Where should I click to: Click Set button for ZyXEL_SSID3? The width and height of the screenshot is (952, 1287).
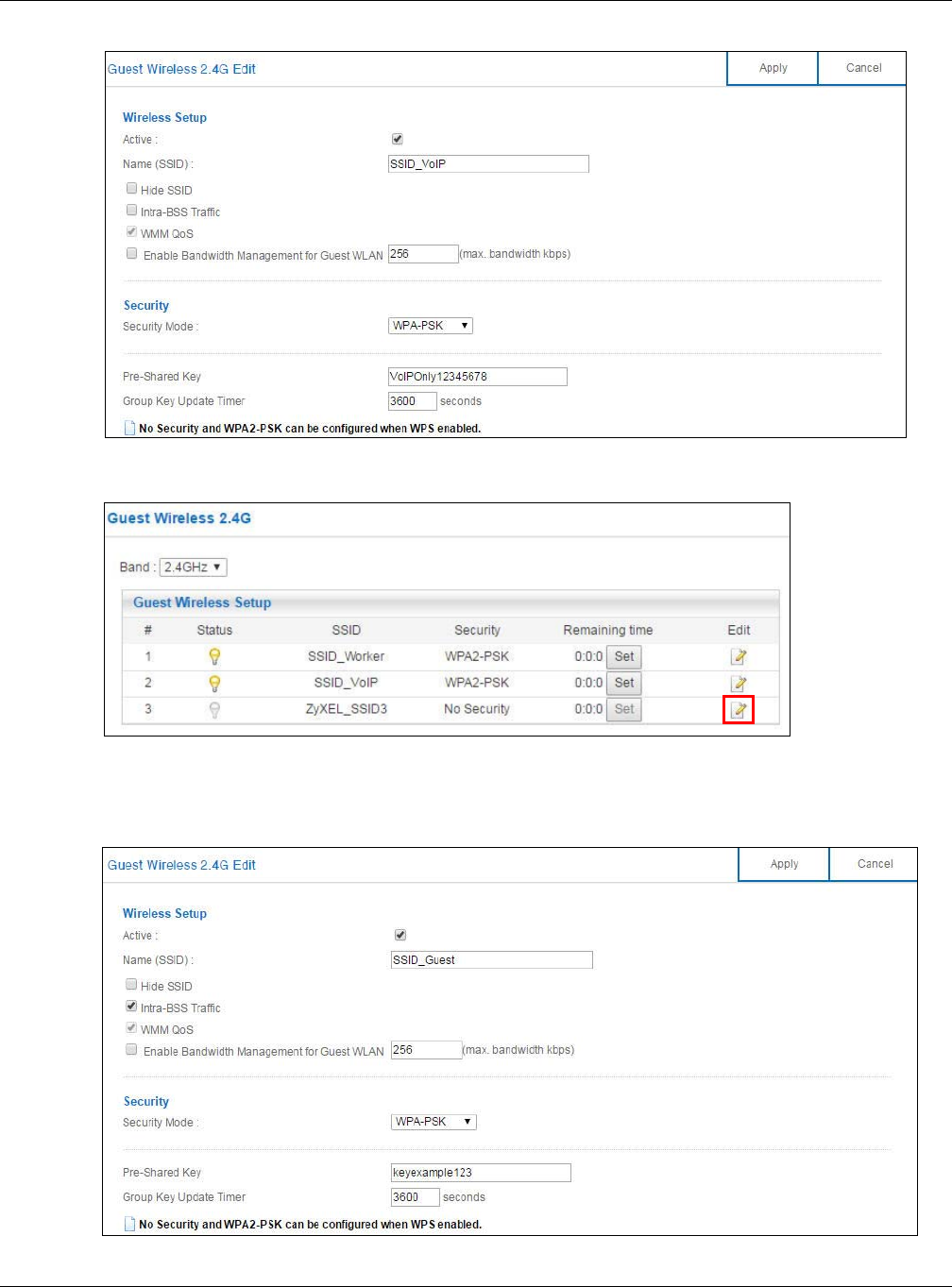click(624, 709)
